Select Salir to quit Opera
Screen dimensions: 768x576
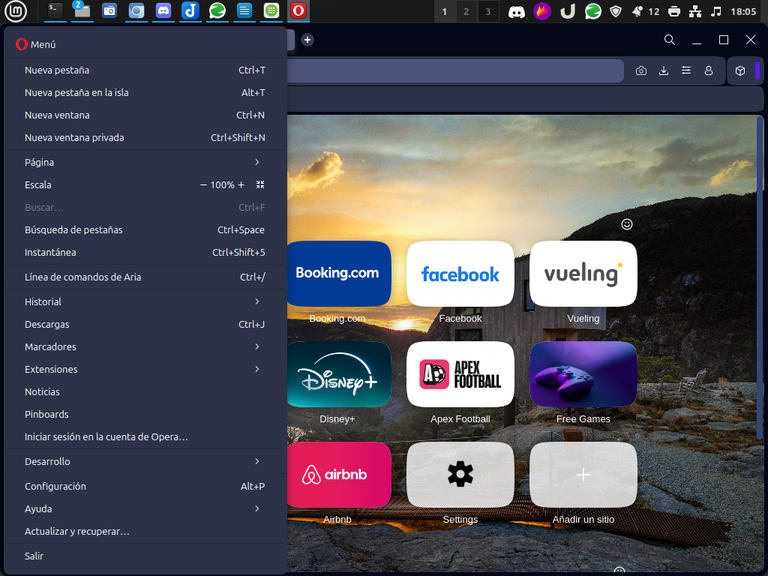point(145,556)
